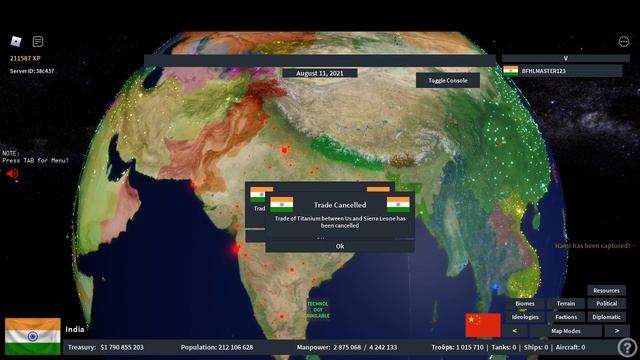Click the 211587 XP counter
The height and width of the screenshot is (360, 640).
pyautogui.click(x=25, y=58)
